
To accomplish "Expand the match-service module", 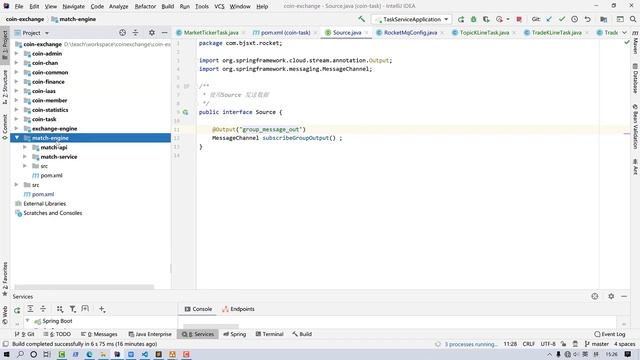I will tap(25, 157).
